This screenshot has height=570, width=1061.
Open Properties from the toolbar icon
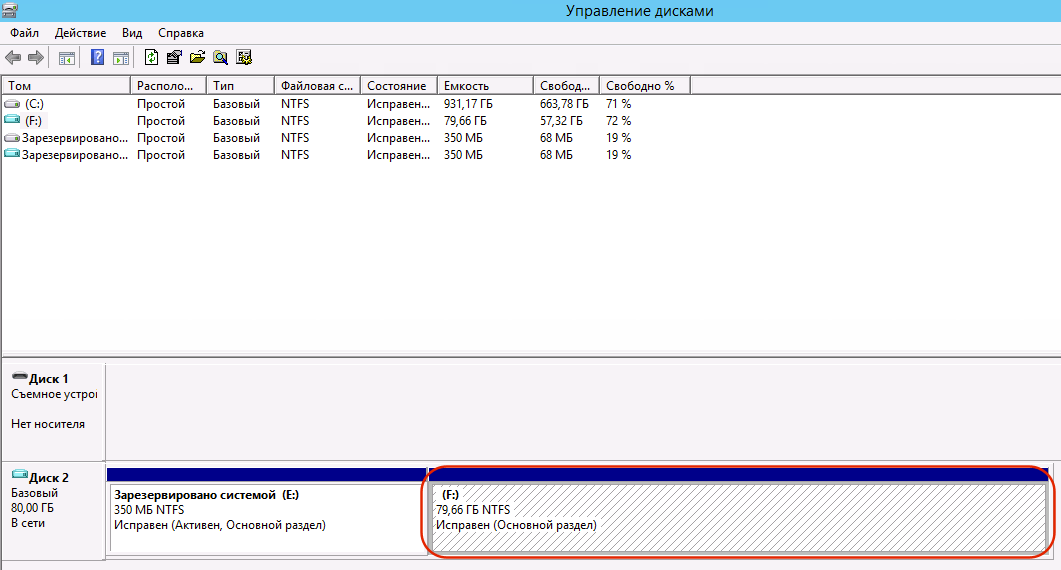(174, 57)
